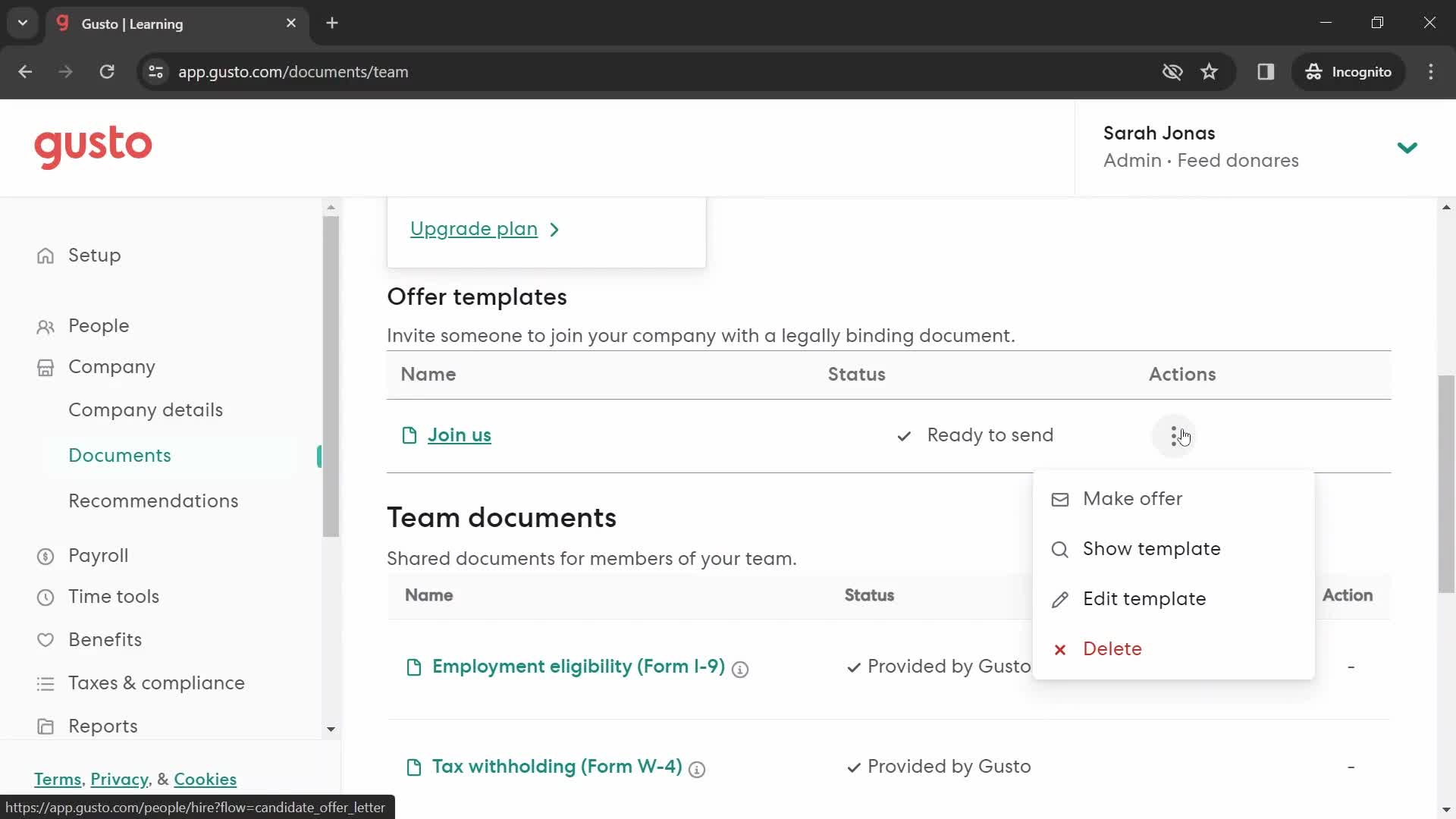Select 'Delete' from the context menu
1456x819 pixels.
pos(1113,649)
